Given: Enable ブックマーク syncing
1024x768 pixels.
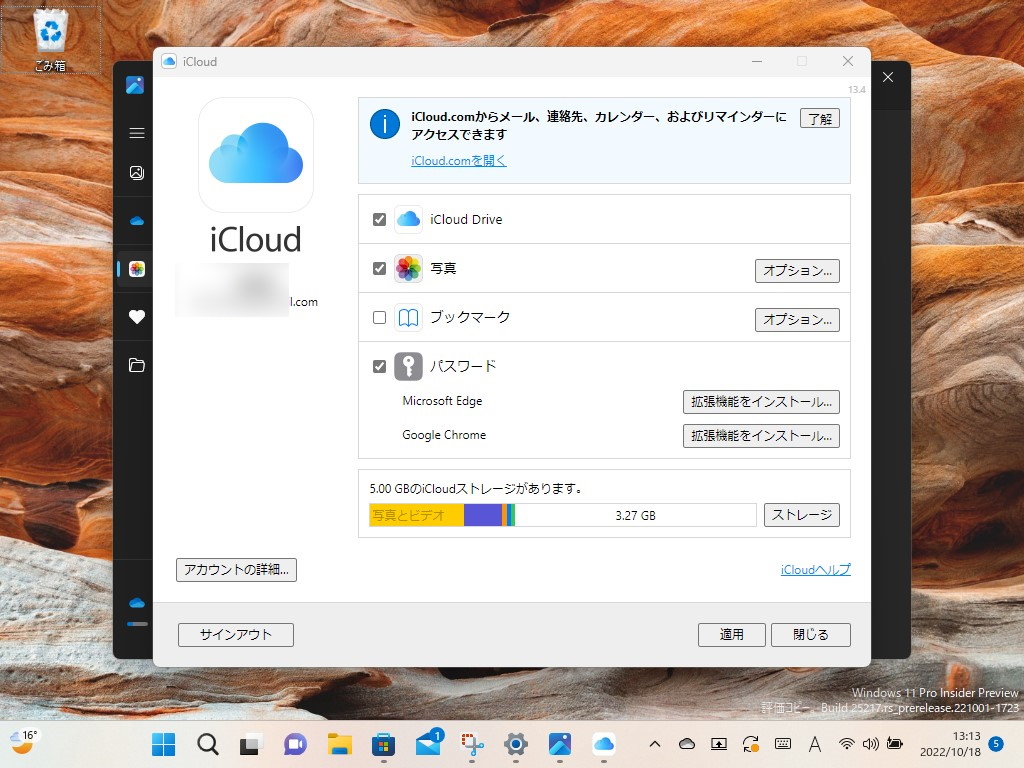Looking at the screenshot, I should click(x=379, y=317).
